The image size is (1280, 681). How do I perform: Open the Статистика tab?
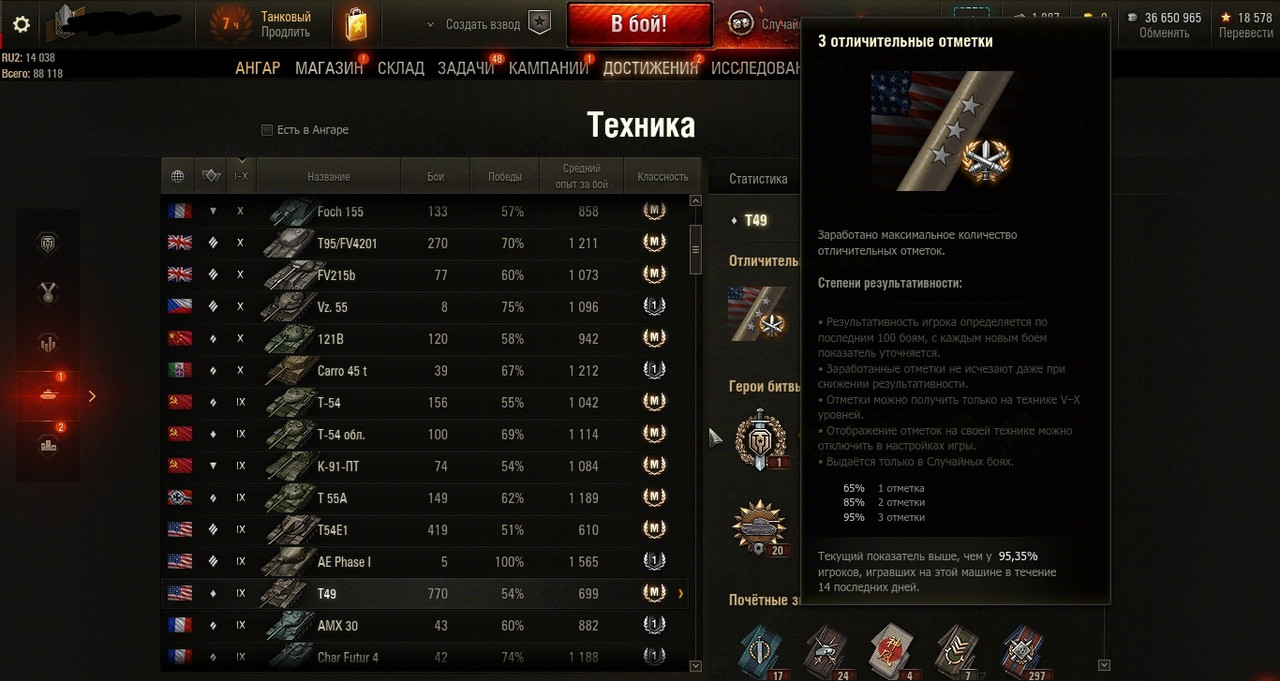point(758,179)
